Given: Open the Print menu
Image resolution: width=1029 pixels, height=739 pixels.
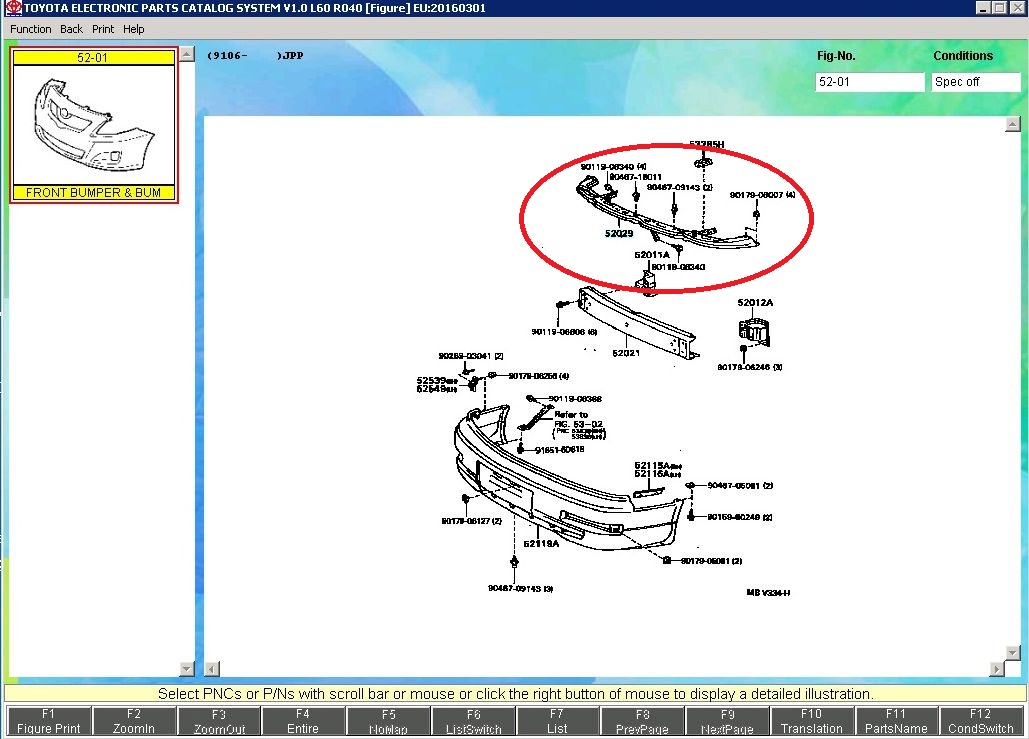Looking at the screenshot, I should click(x=102, y=29).
